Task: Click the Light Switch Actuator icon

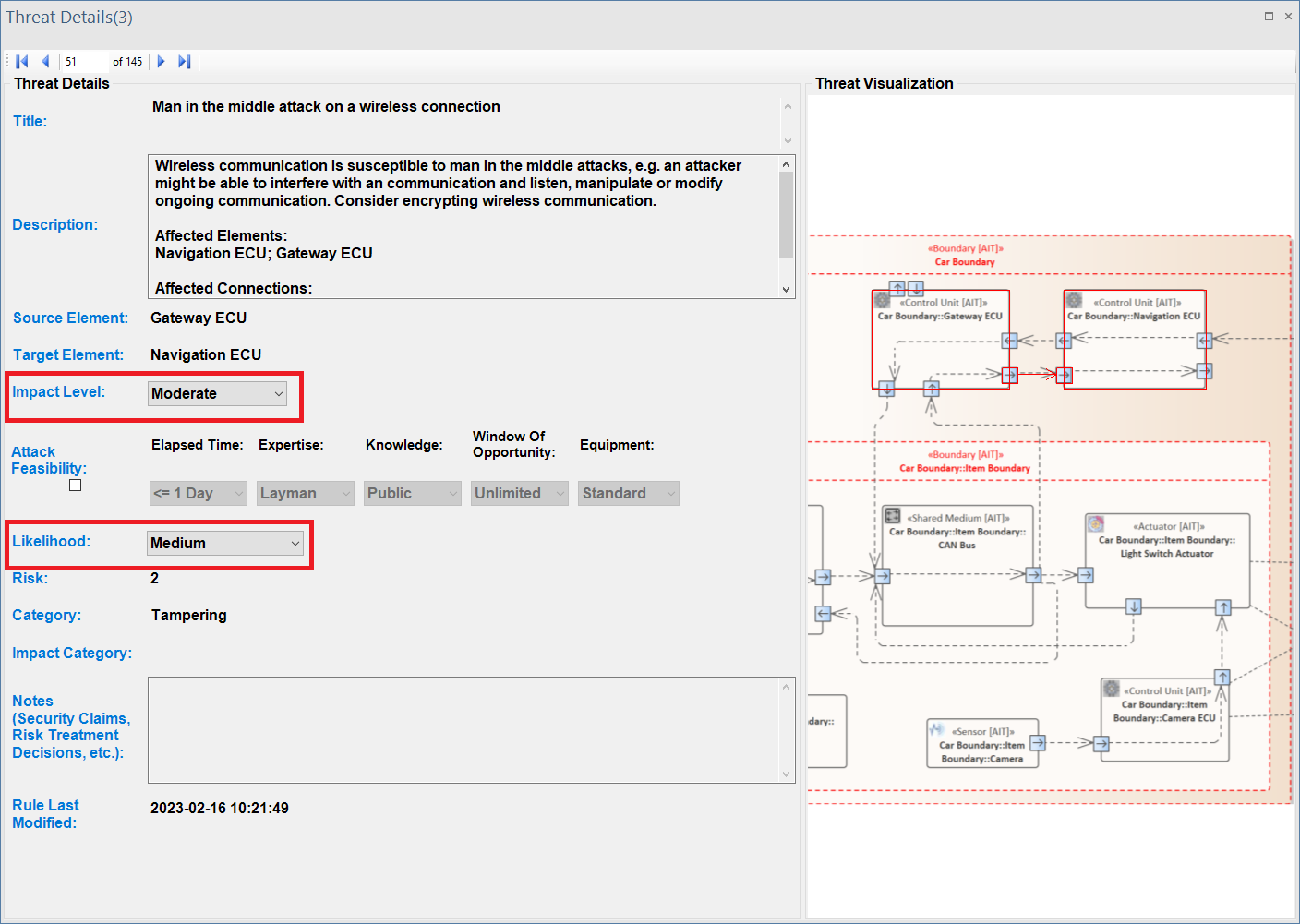Action: pyautogui.click(x=1096, y=524)
